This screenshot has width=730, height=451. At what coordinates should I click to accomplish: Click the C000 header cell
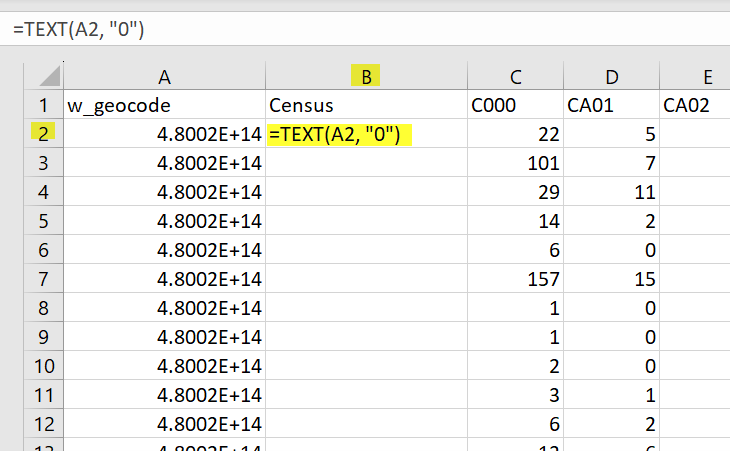pos(515,105)
